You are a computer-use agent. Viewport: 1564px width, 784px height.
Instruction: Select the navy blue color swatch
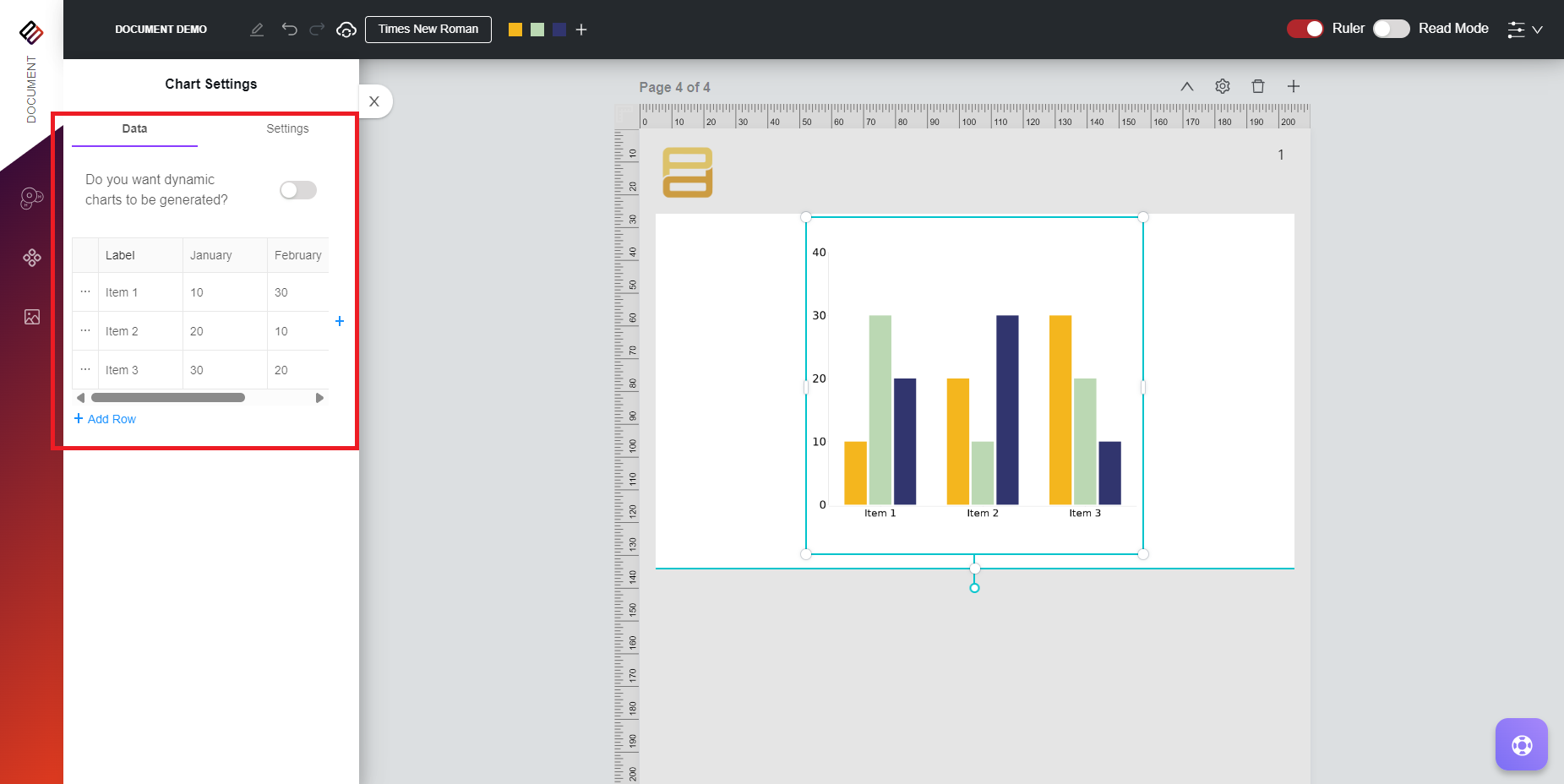(559, 30)
